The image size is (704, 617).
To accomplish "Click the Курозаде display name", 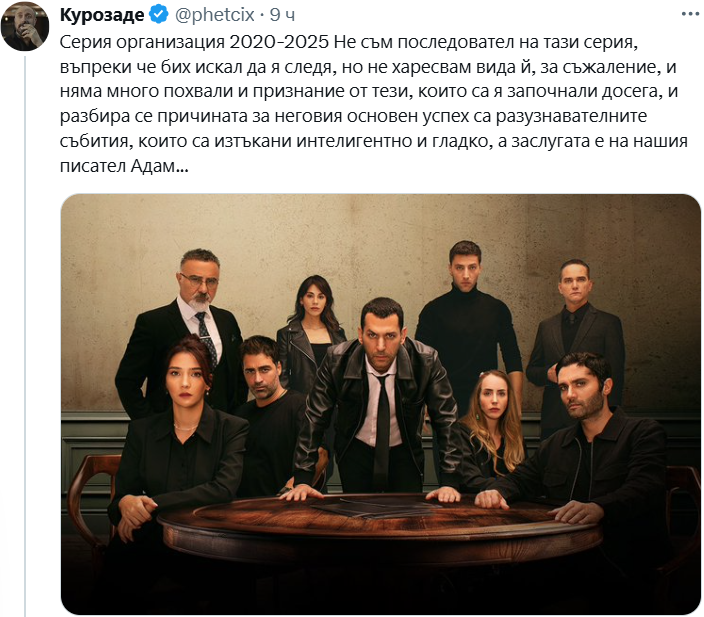I will pos(102,15).
